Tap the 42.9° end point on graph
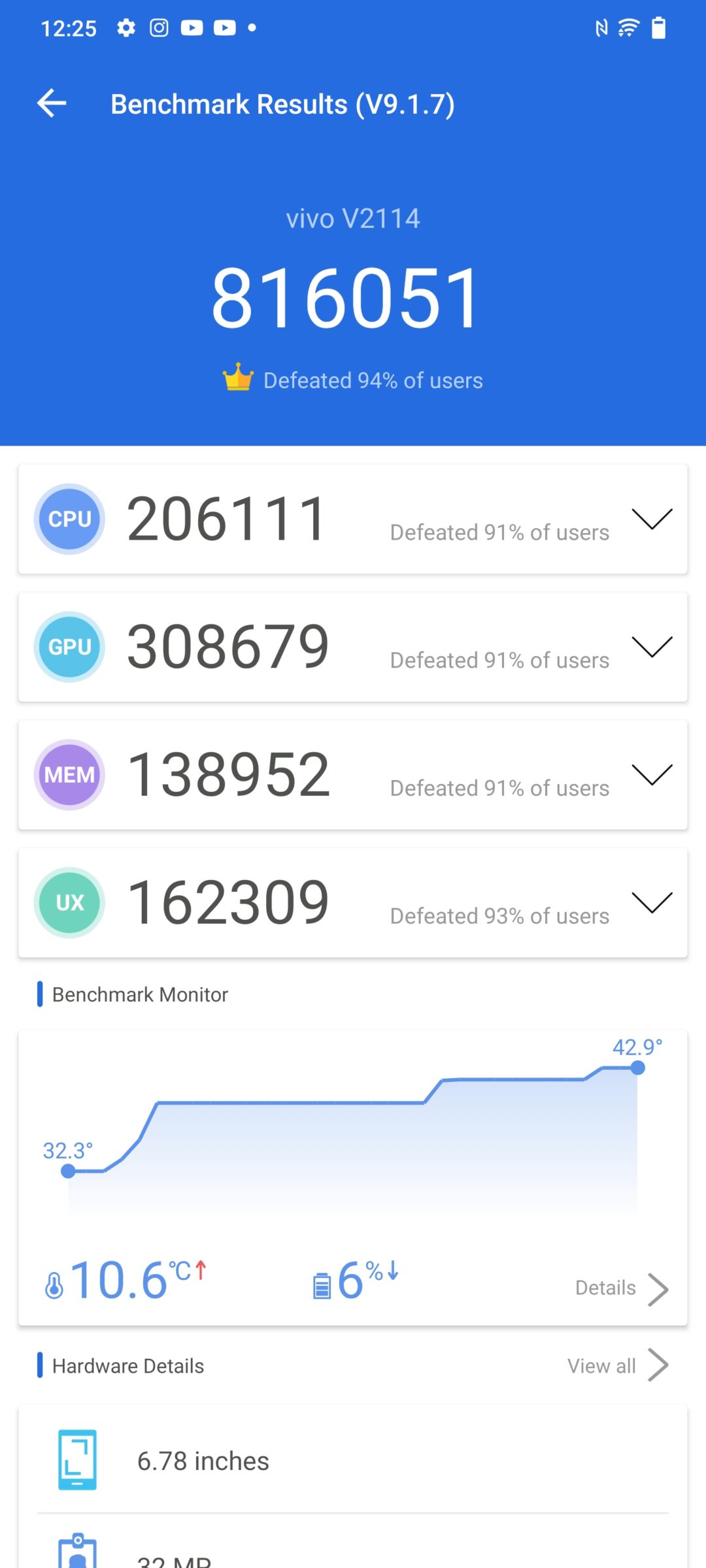Image resolution: width=706 pixels, height=1568 pixels. click(x=637, y=1068)
